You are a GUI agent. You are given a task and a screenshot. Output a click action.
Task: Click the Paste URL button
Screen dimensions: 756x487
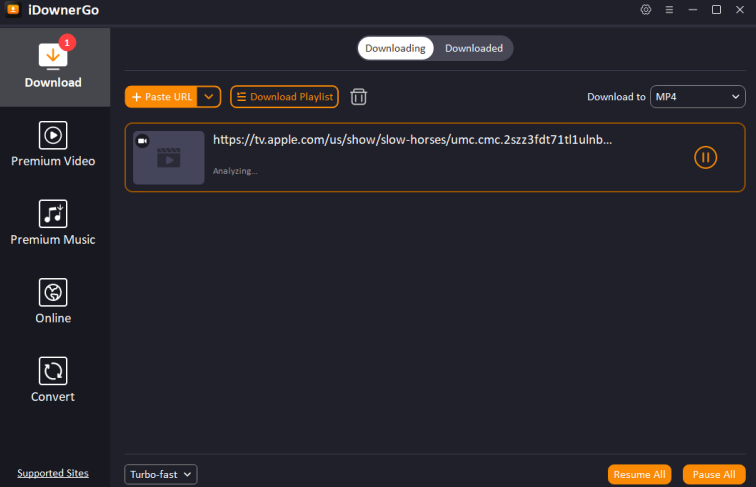point(162,97)
